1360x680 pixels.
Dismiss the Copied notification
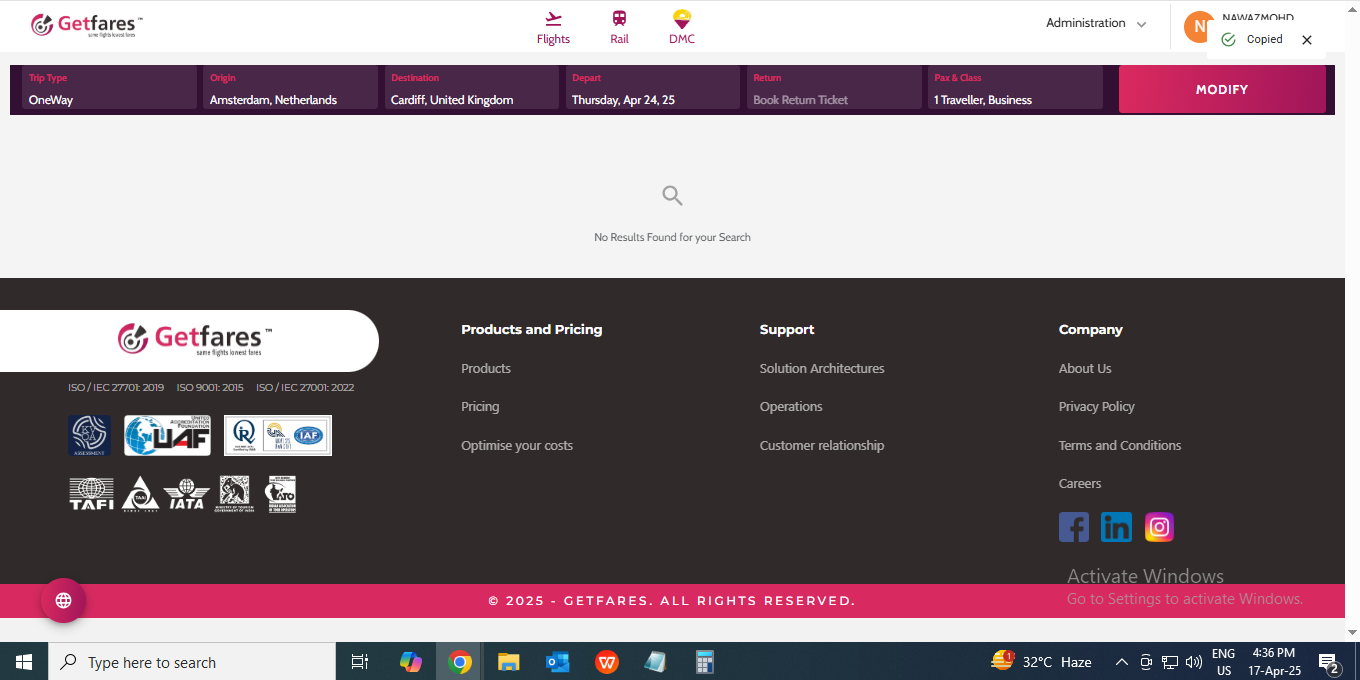(1306, 40)
